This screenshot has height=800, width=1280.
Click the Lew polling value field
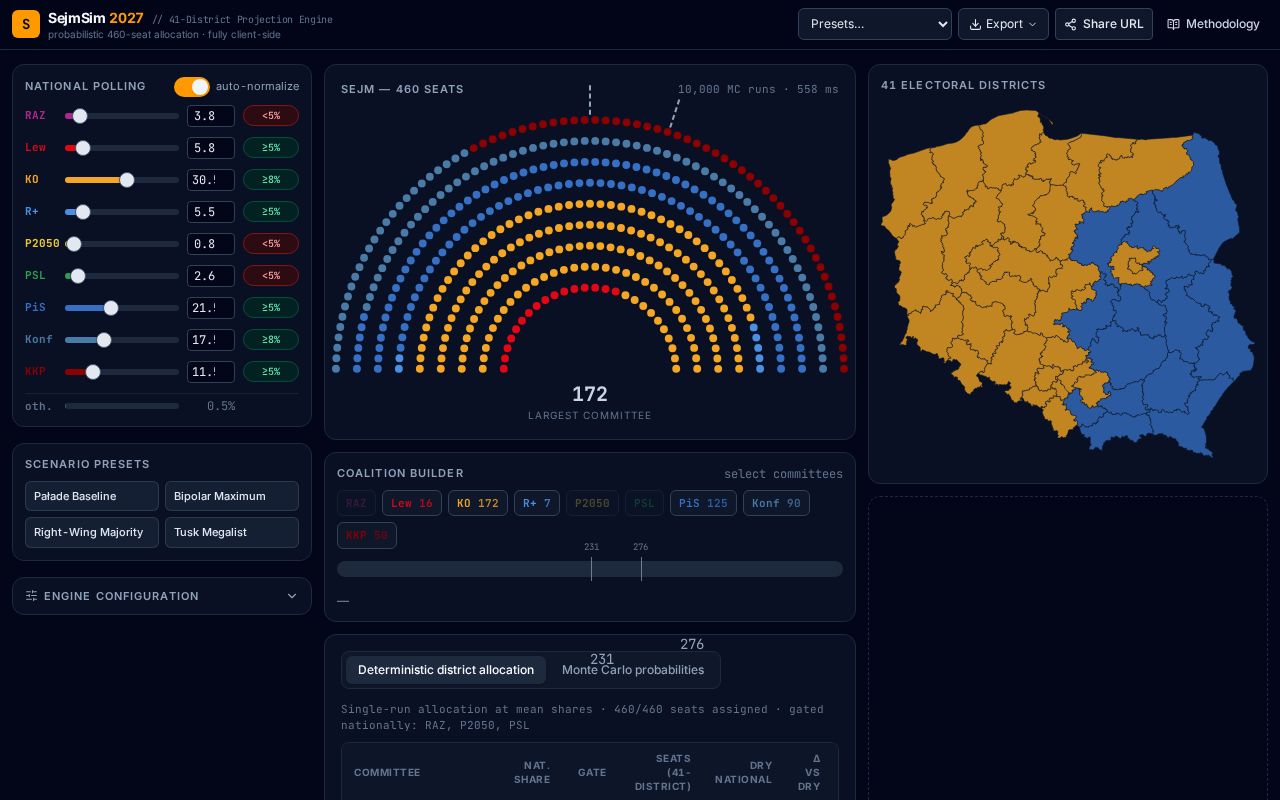pos(211,148)
